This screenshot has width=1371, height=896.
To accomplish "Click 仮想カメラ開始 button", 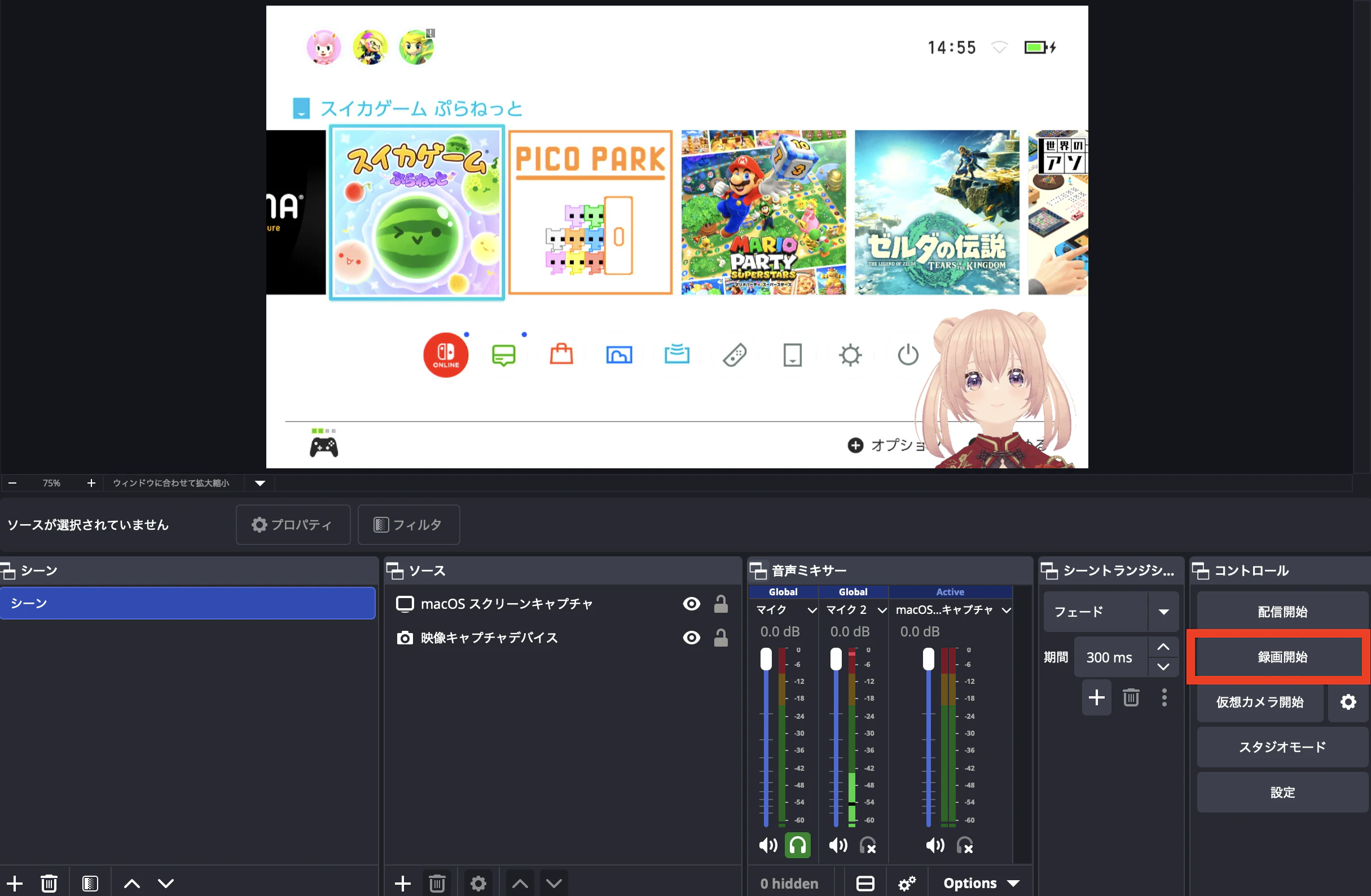I will [1260, 702].
